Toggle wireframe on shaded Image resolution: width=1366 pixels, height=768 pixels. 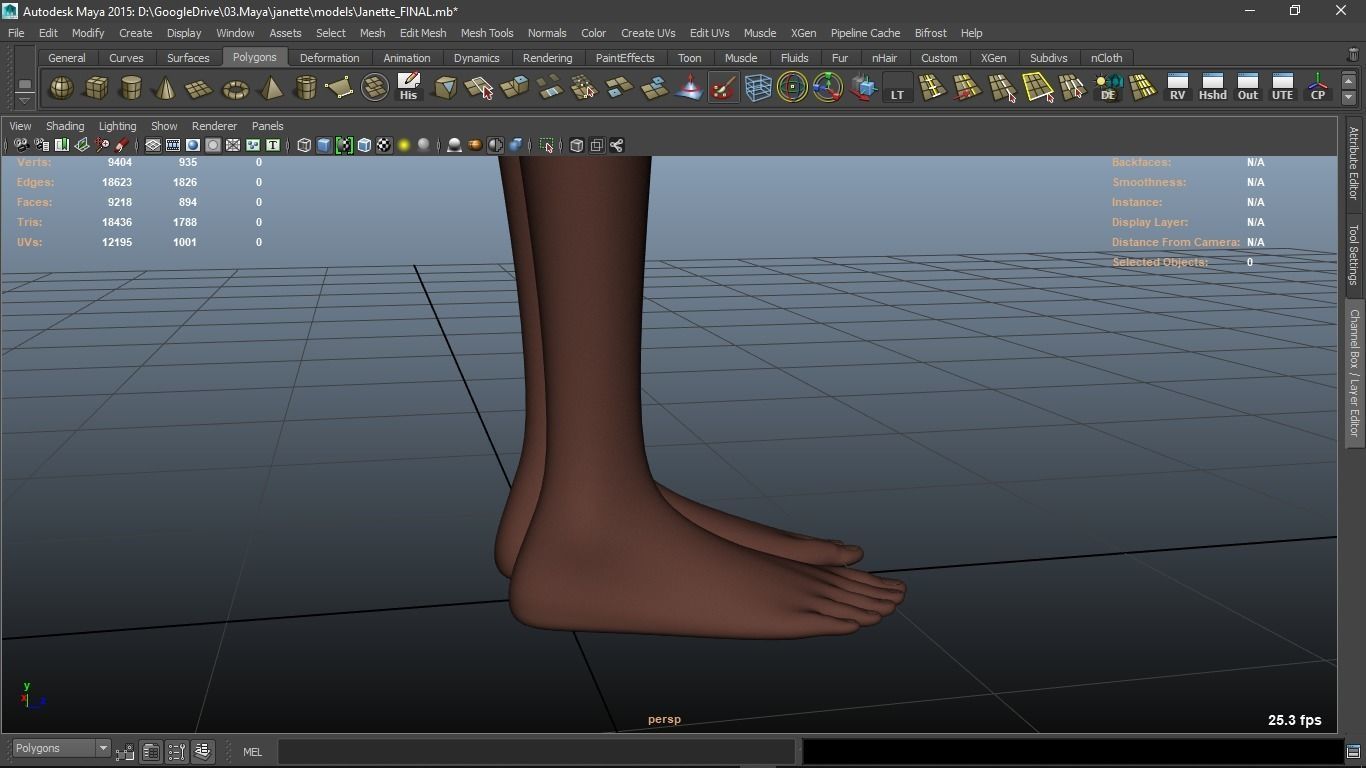(364, 145)
